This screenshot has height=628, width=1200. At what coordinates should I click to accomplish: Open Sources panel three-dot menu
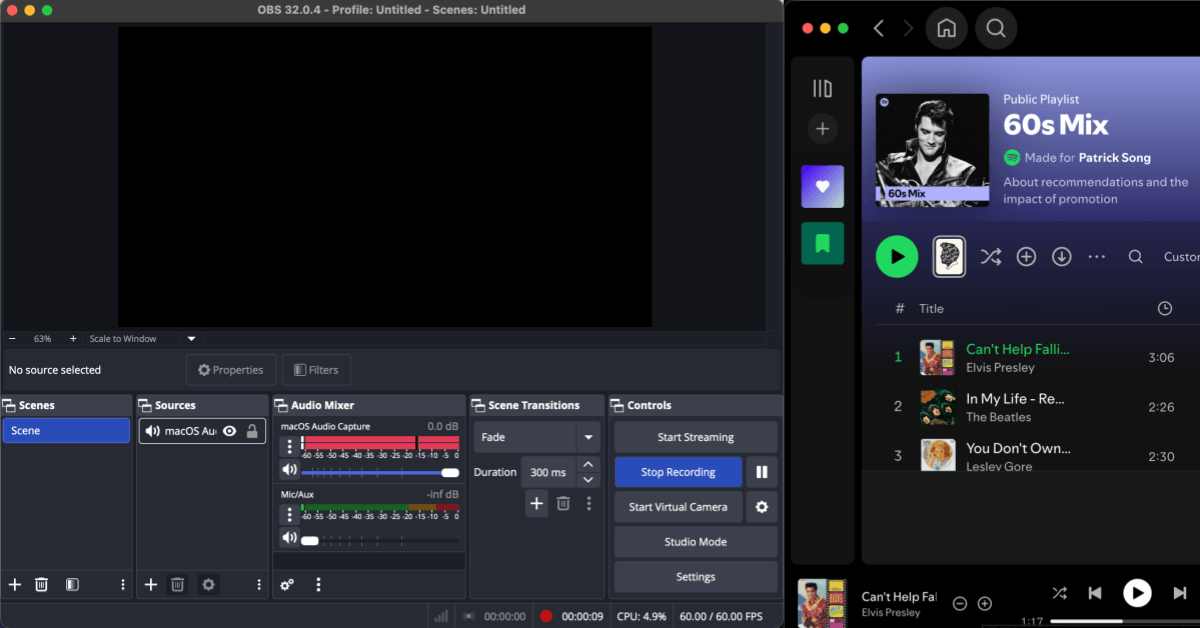pos(259,584)
